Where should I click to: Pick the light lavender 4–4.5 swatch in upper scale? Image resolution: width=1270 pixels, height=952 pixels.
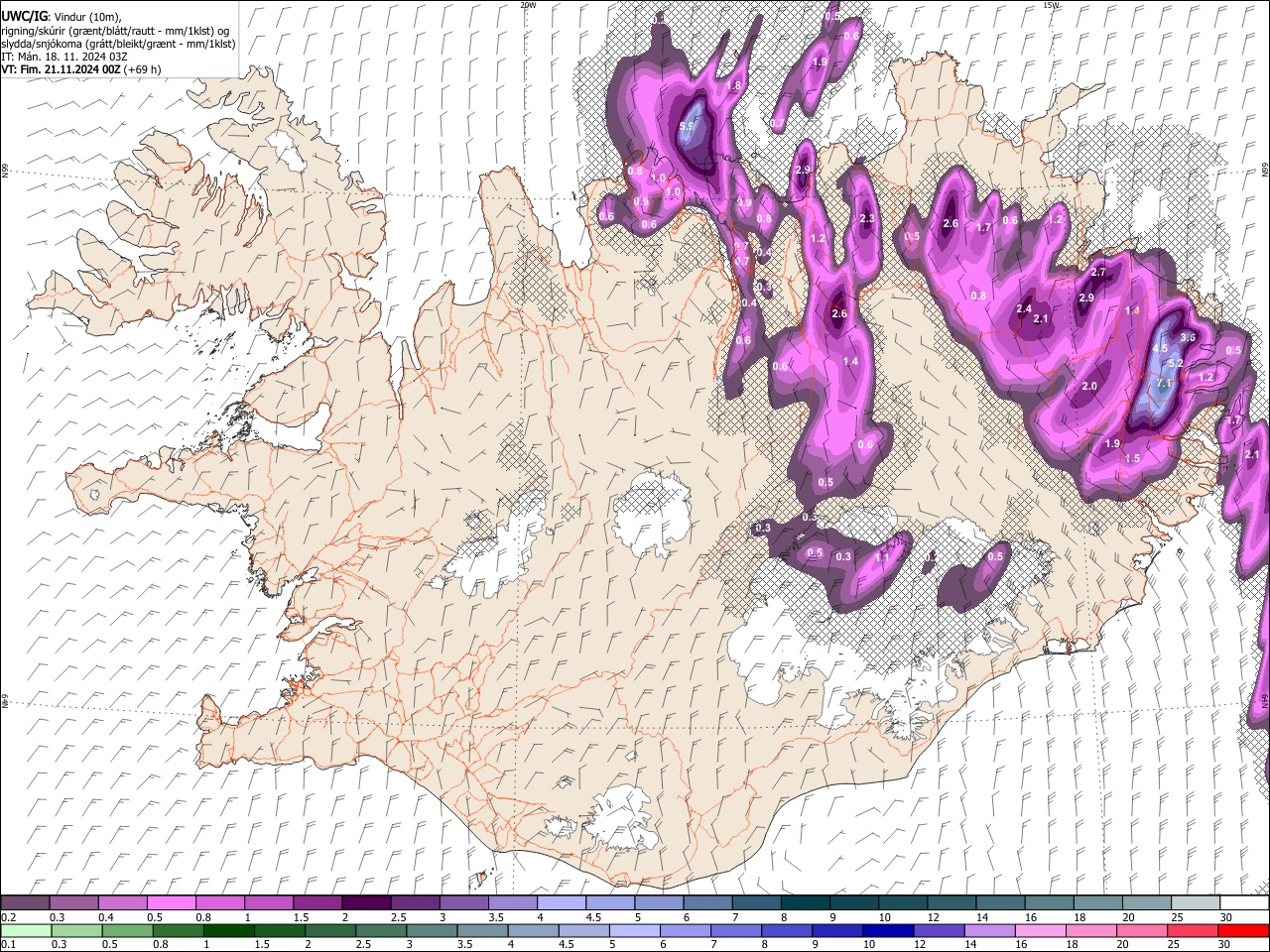562,902
